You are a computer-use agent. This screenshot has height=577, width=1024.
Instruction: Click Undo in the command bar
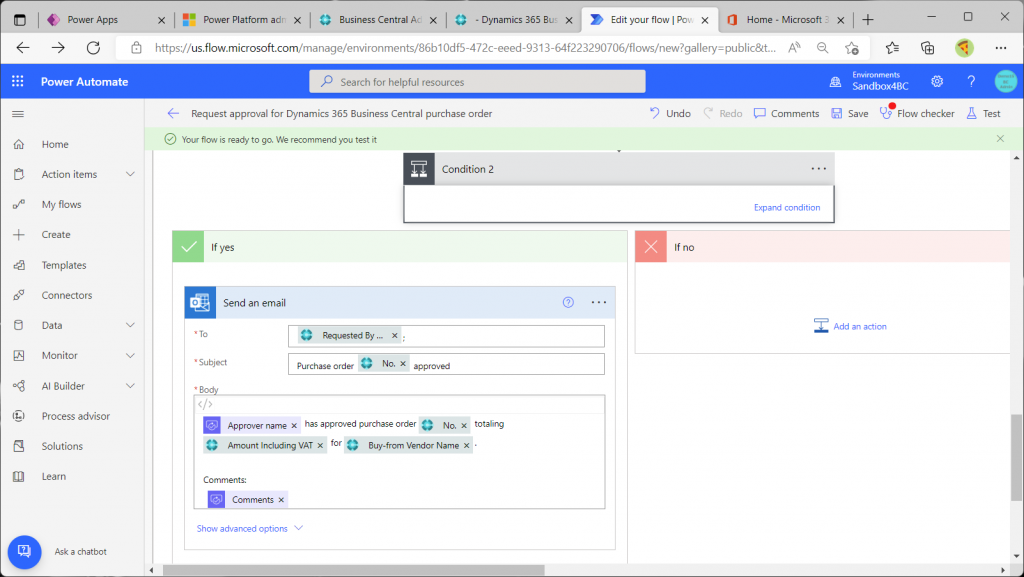point(670,114)
